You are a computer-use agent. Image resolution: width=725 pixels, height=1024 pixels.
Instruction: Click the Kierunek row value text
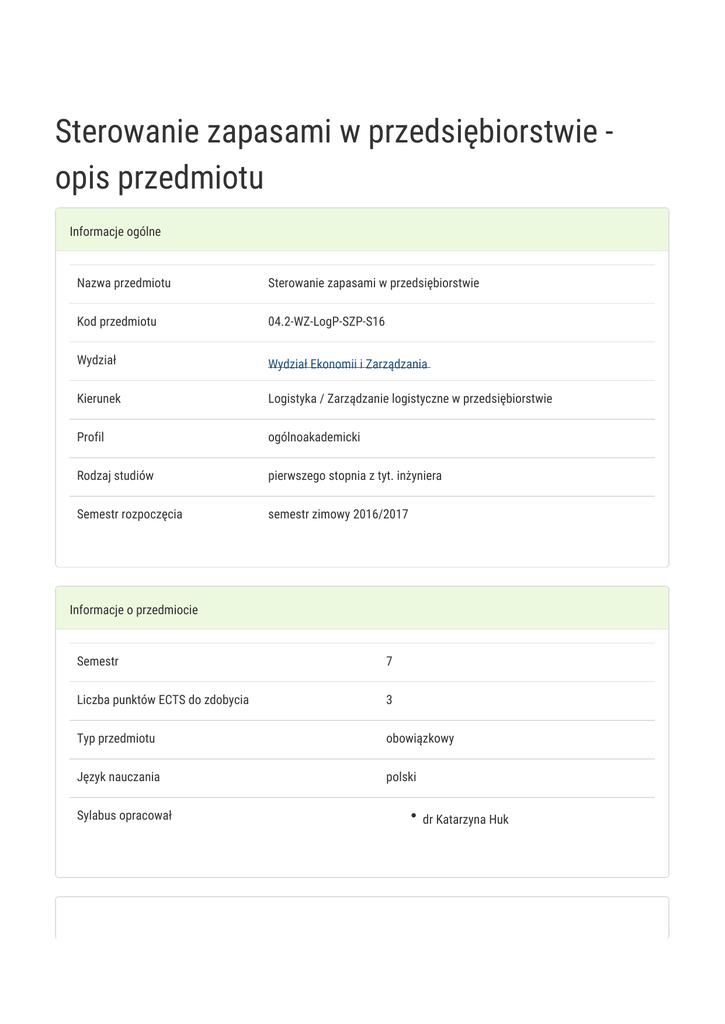410,399
